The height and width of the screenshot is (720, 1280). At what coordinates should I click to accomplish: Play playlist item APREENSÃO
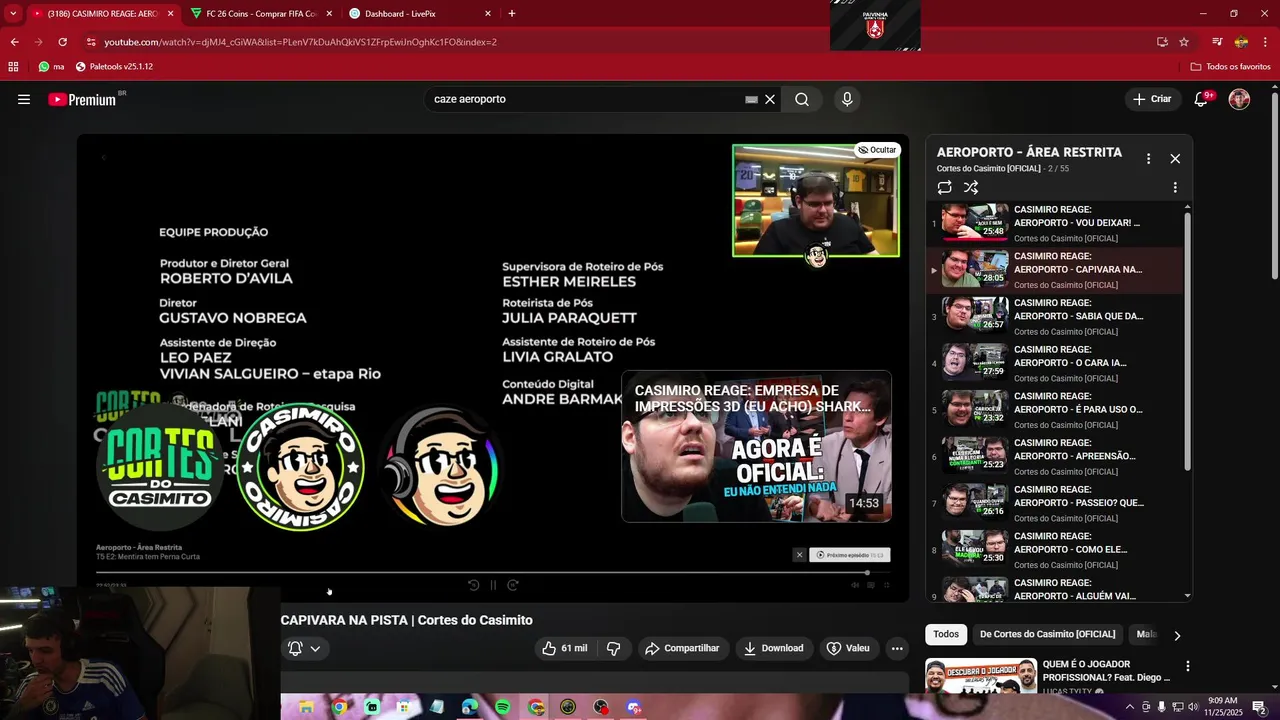tap(1055, 456)
